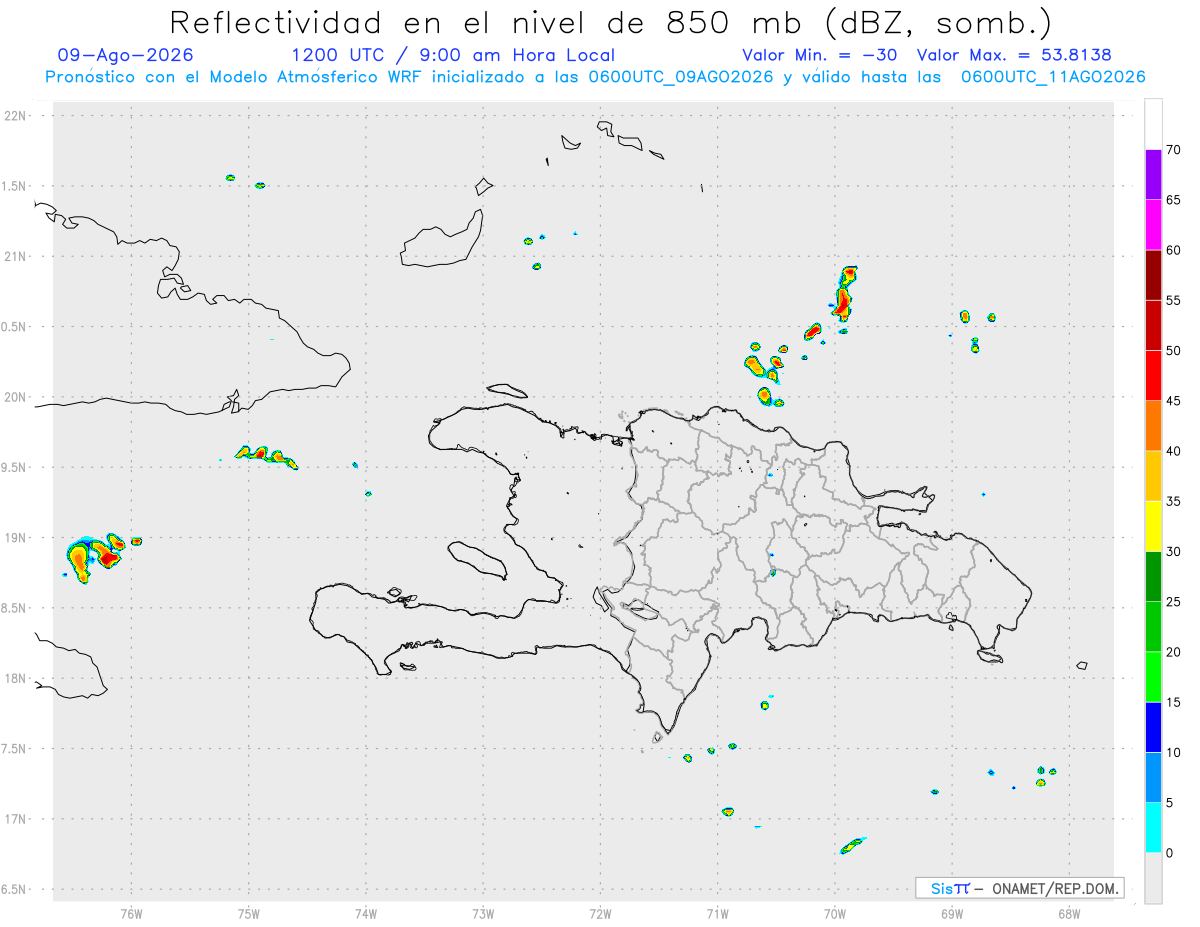
Task: Click the '18N' latitude label
Action: 16,679
